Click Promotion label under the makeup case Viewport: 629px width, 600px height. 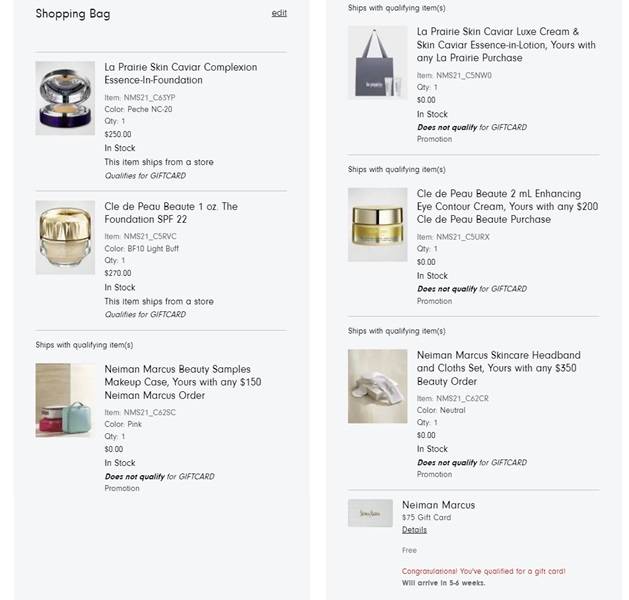point(122,489)
